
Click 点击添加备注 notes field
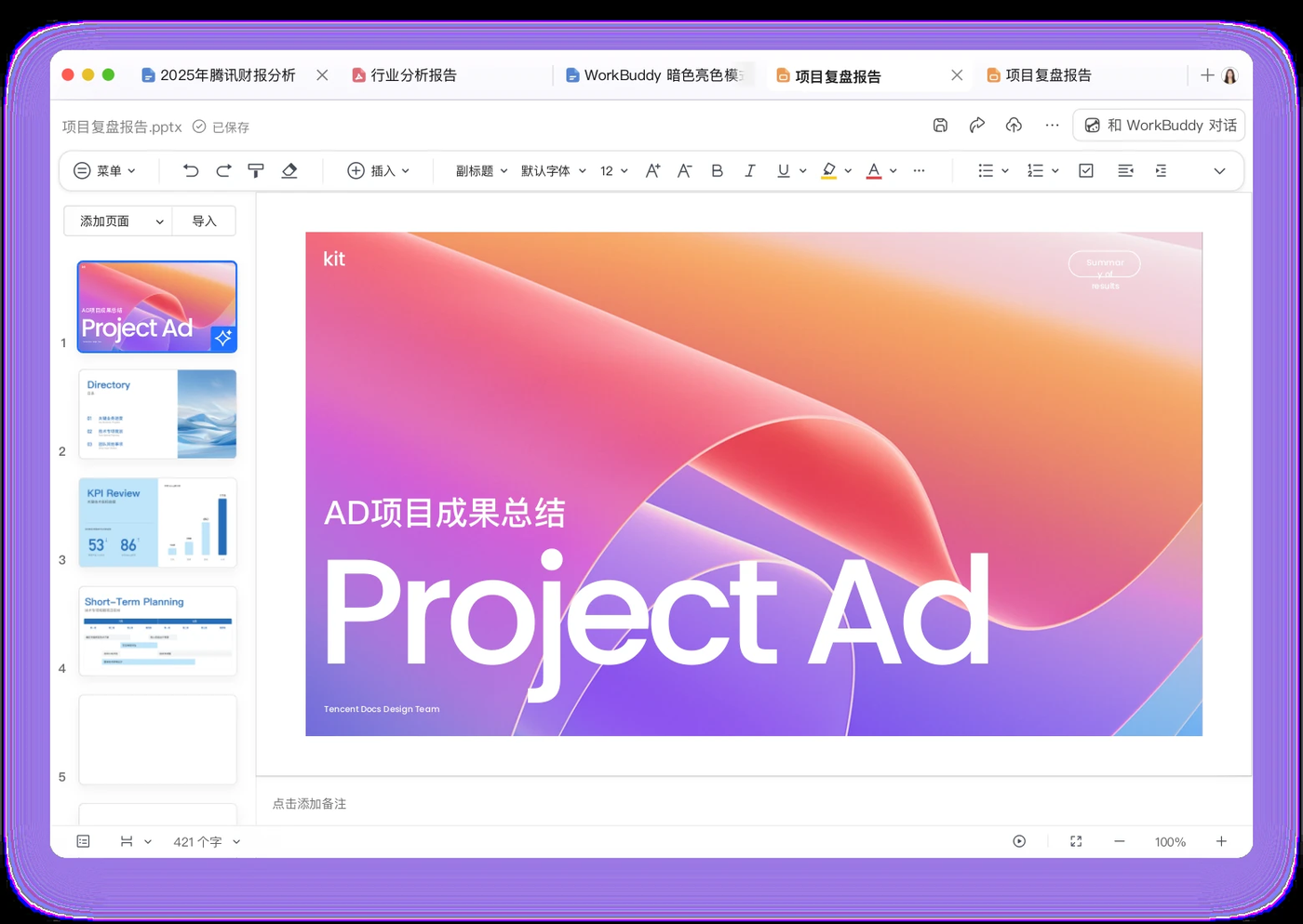(309, 803)
